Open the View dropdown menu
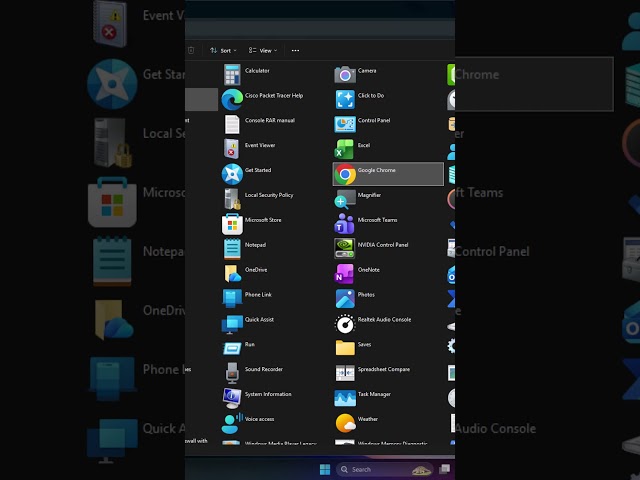Image resolution: width=640 pixels, height=480 pixels. coord(263,51)
